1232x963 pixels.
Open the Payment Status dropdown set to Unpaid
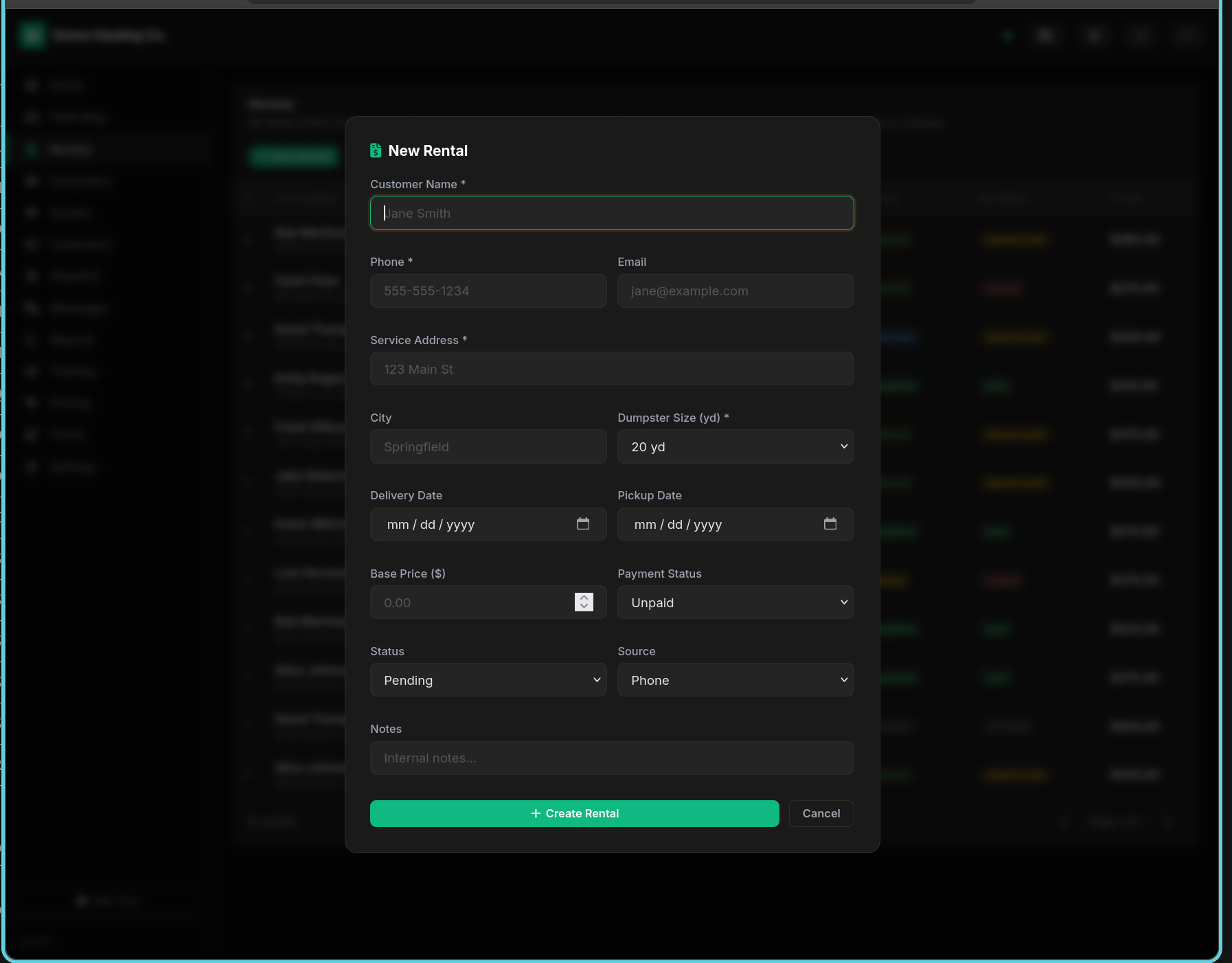(x=735, y=602)
